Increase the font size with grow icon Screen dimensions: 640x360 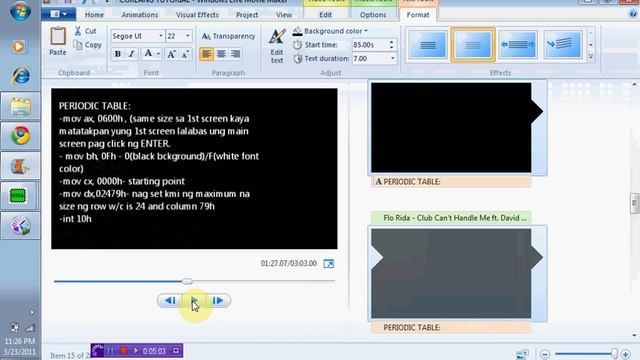point(171,54)
